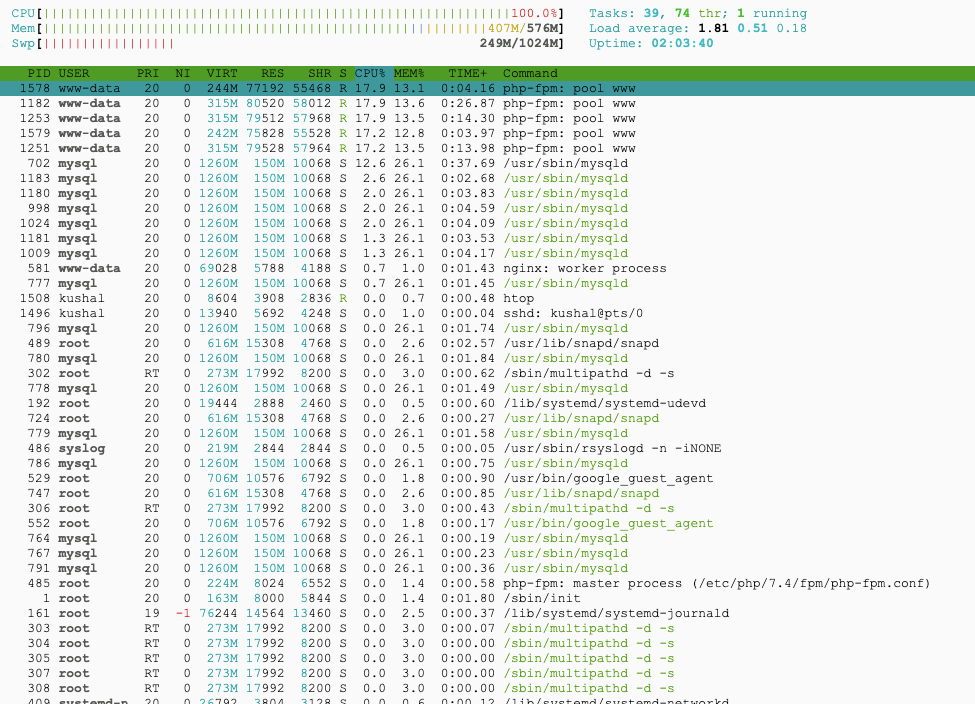Sort by the Command column header
Viewport: 975px width, 704px height.
pos(530,73)
